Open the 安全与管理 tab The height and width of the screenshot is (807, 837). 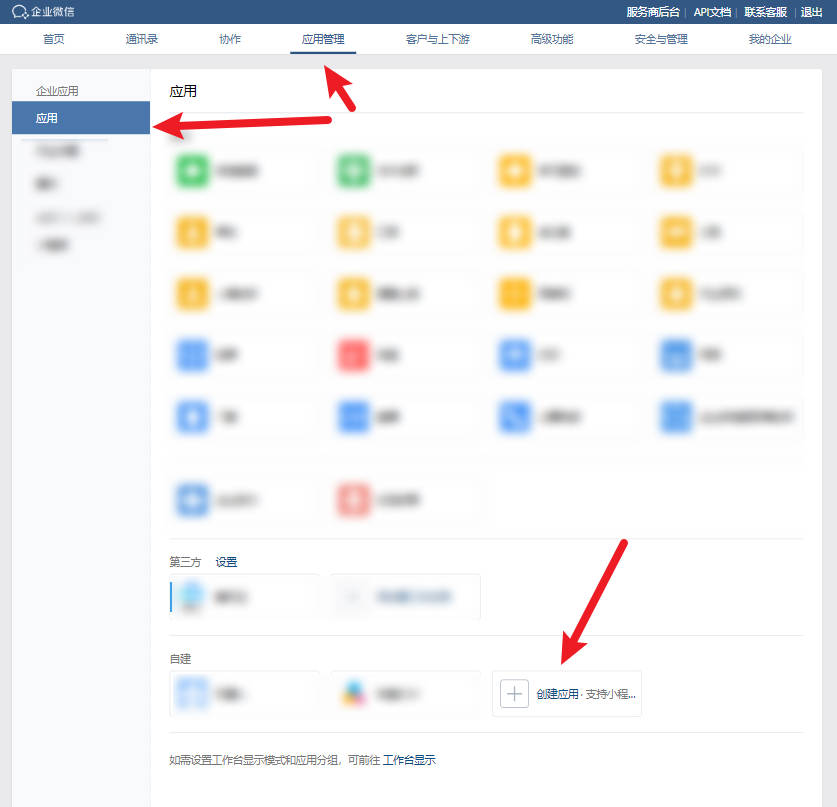661,39
